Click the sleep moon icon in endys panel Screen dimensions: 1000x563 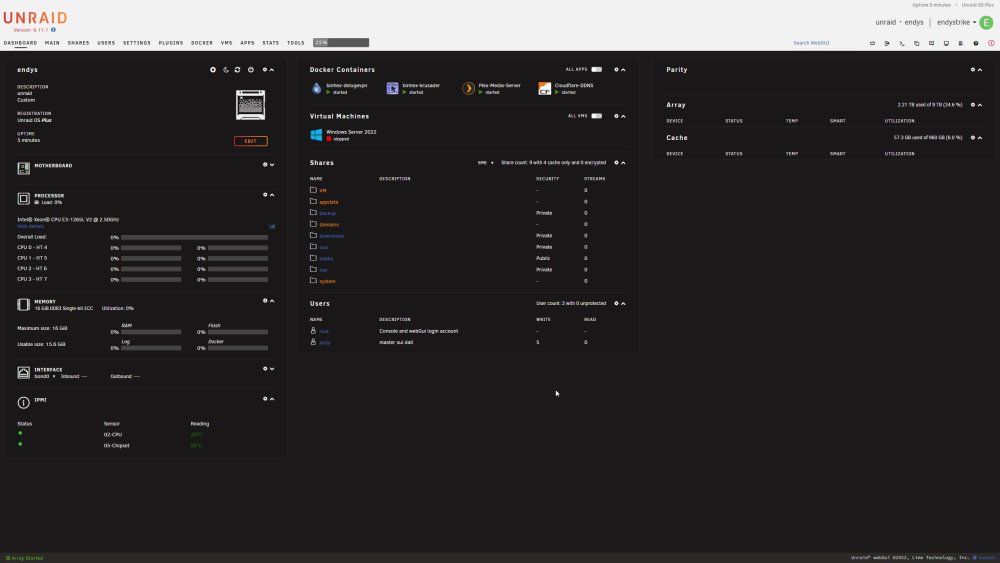click(226, 69)
